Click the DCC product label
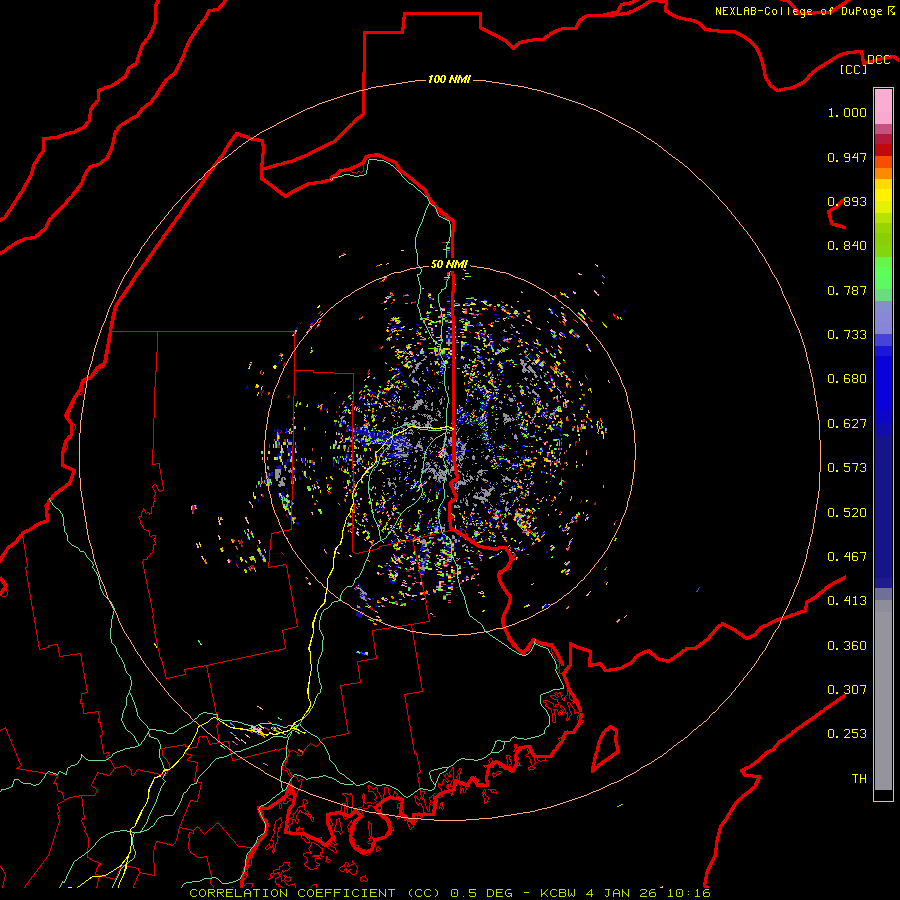Viewport: 900px width, 900px height. (878, 59)
